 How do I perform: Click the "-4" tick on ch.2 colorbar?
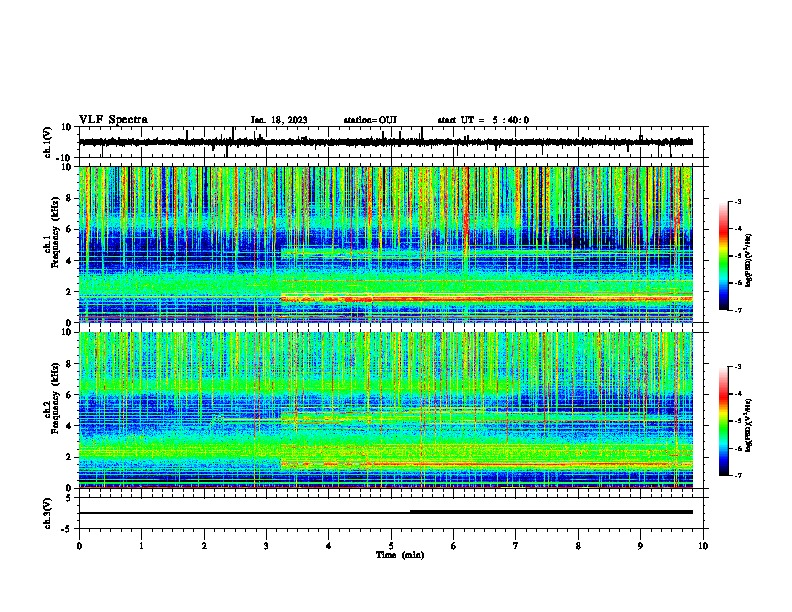(738, 393)
